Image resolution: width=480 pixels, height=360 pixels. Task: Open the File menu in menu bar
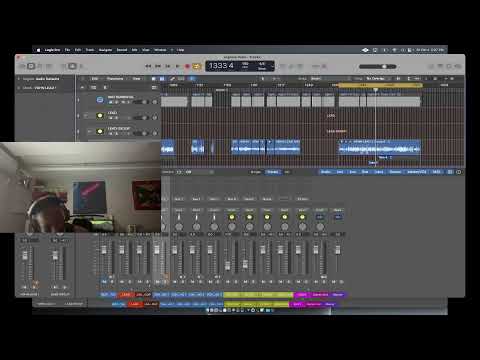(67, 50)
